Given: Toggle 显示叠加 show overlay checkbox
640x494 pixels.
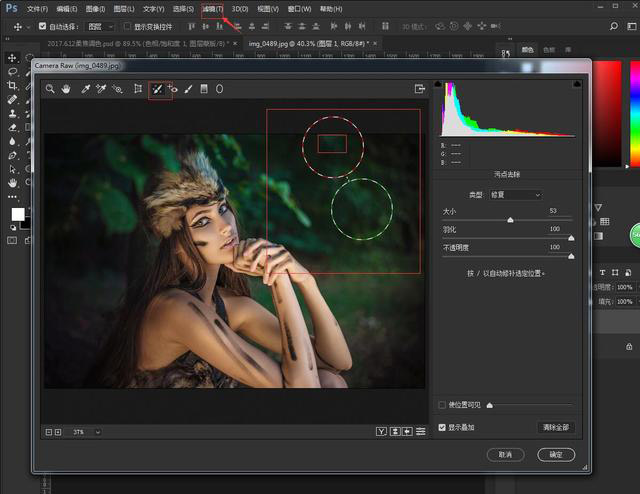Looking at the screenshot, I should click(x=442, y=427).
